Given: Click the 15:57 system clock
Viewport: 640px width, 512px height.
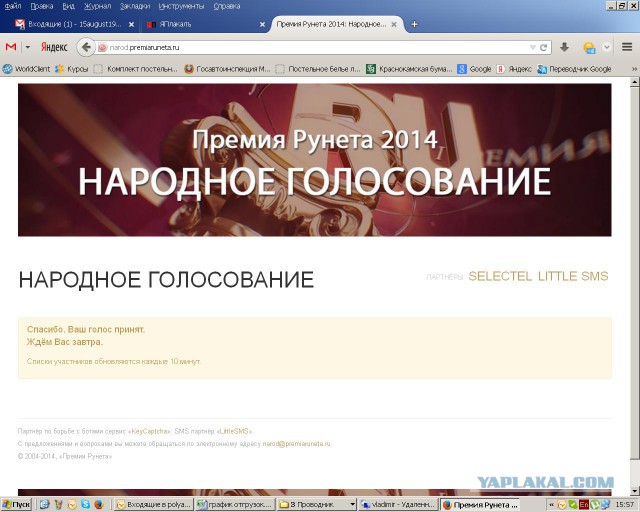Looking at the screenshot, I should pyautogui.click(x=624, y=505).
